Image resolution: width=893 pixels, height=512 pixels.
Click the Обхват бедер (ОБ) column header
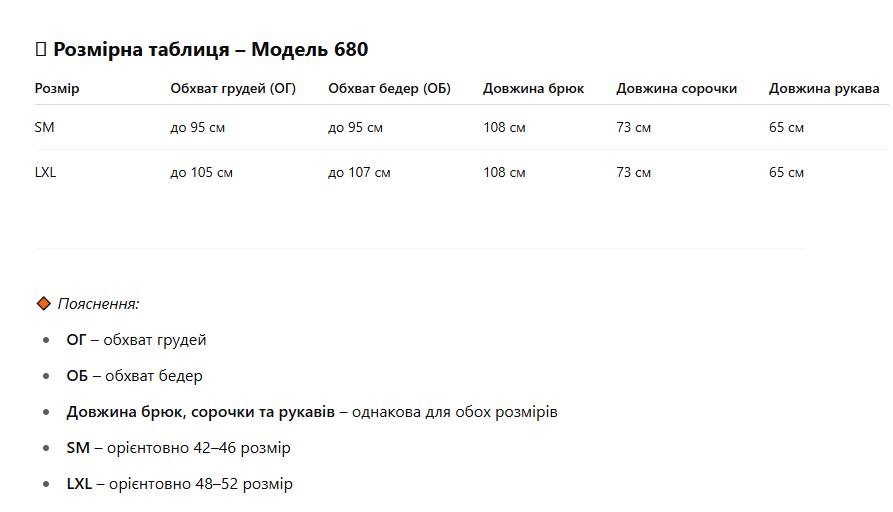point(390,88)
